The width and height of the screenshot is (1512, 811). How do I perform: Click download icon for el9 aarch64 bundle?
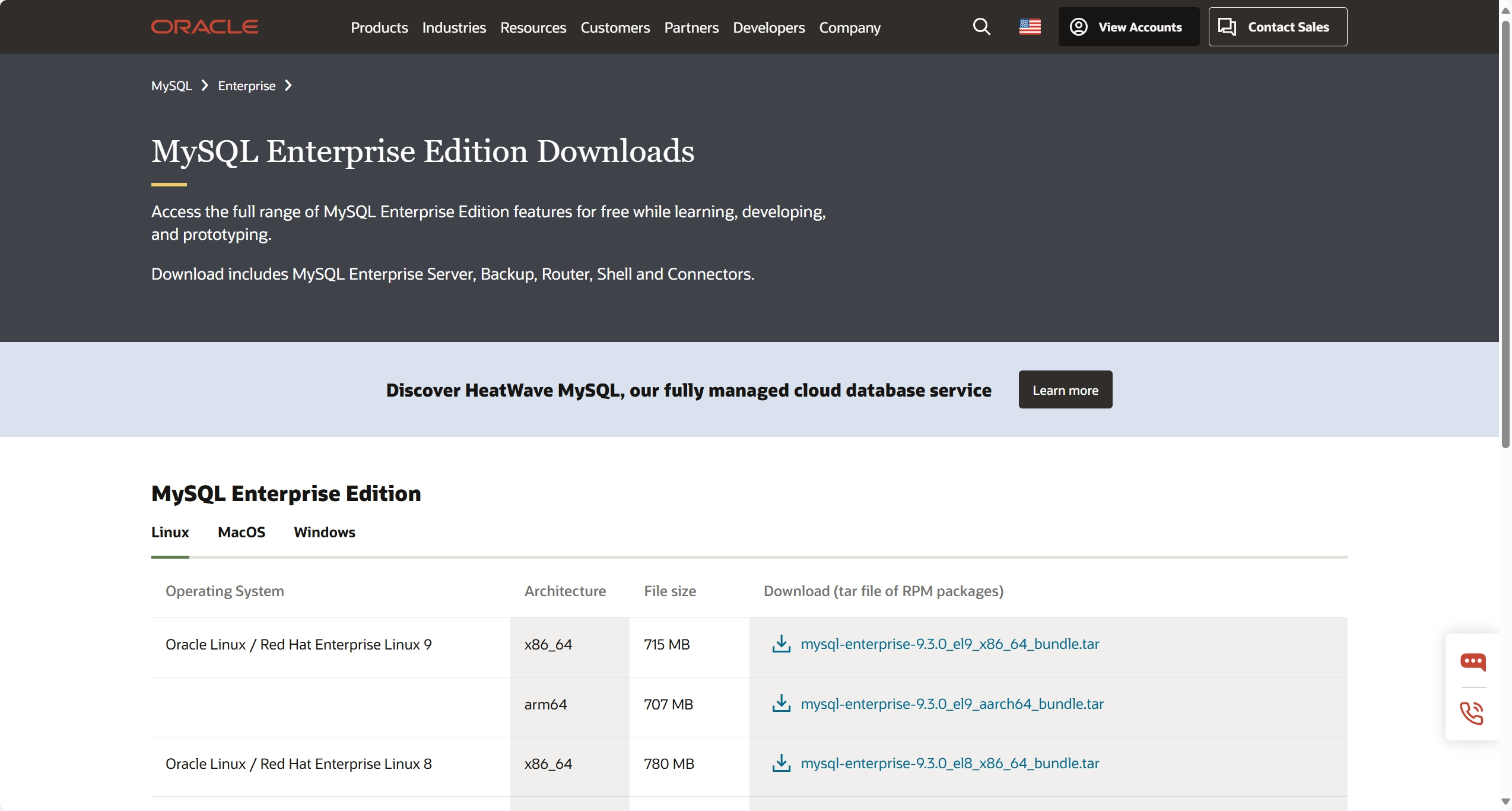coord(781,704)
